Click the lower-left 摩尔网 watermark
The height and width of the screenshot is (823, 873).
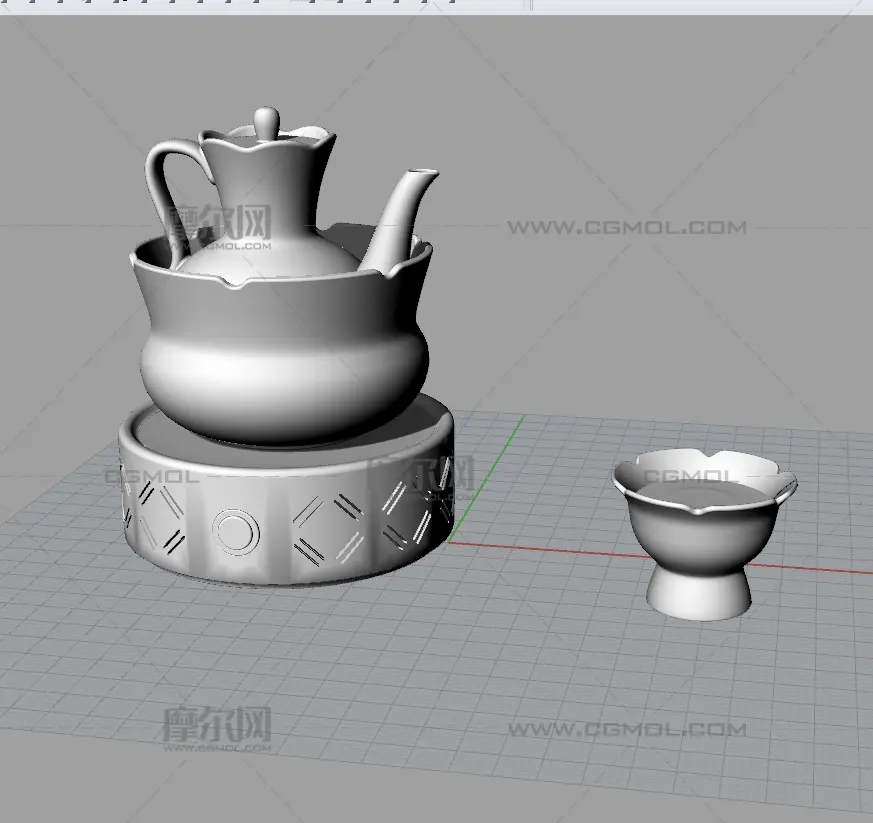[x=217, y=727]
